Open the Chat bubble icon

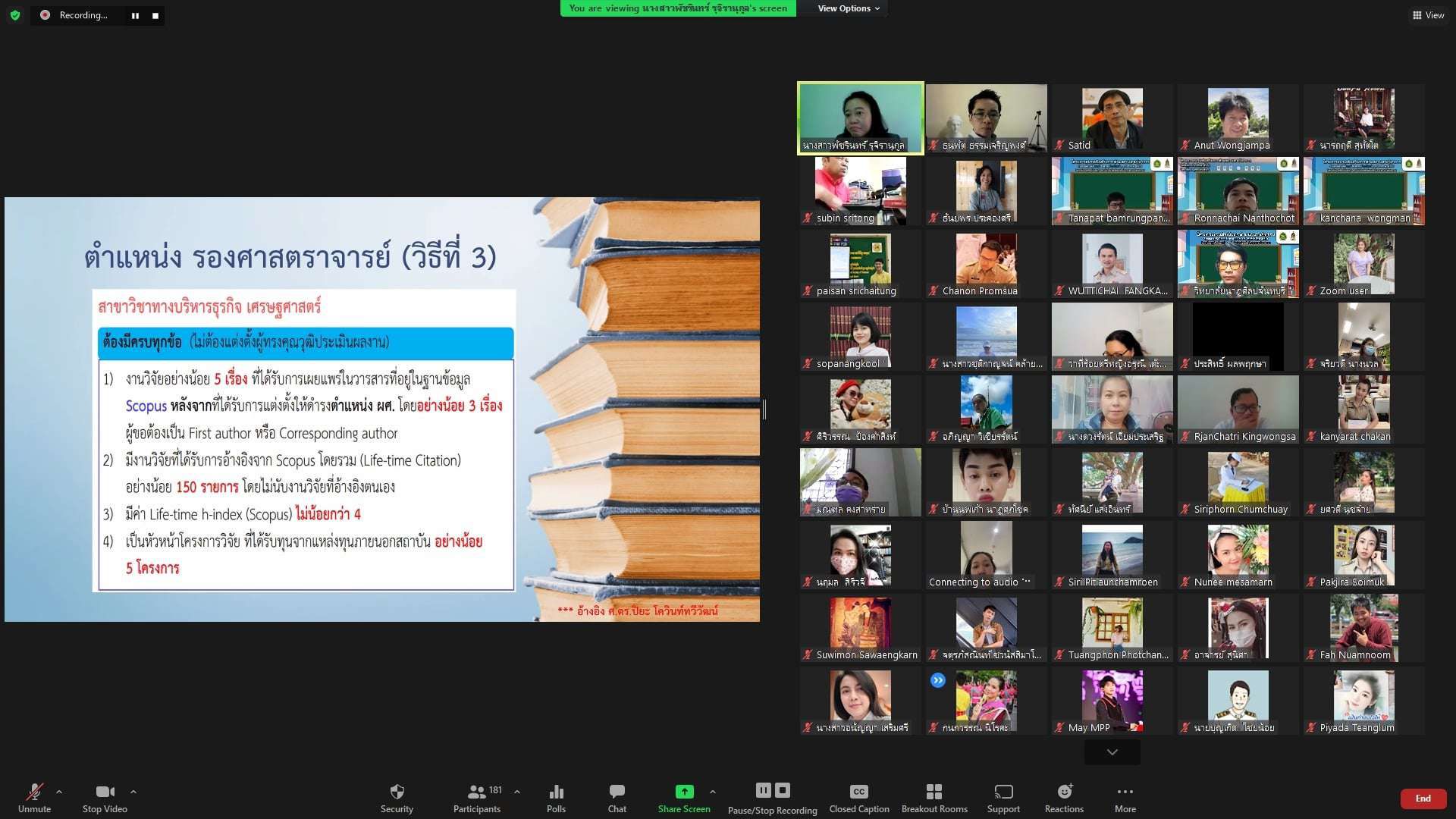[x=617, y=792]
